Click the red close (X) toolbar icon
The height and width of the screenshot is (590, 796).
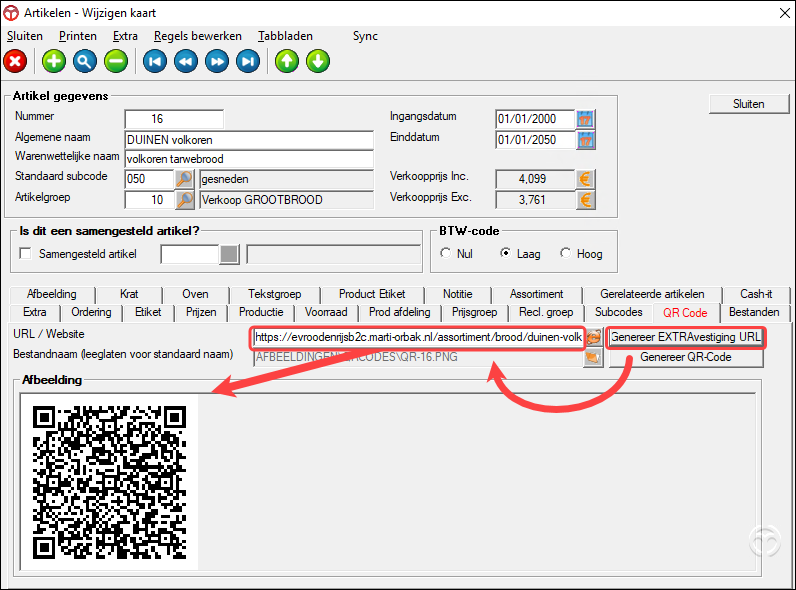point(15,61)
